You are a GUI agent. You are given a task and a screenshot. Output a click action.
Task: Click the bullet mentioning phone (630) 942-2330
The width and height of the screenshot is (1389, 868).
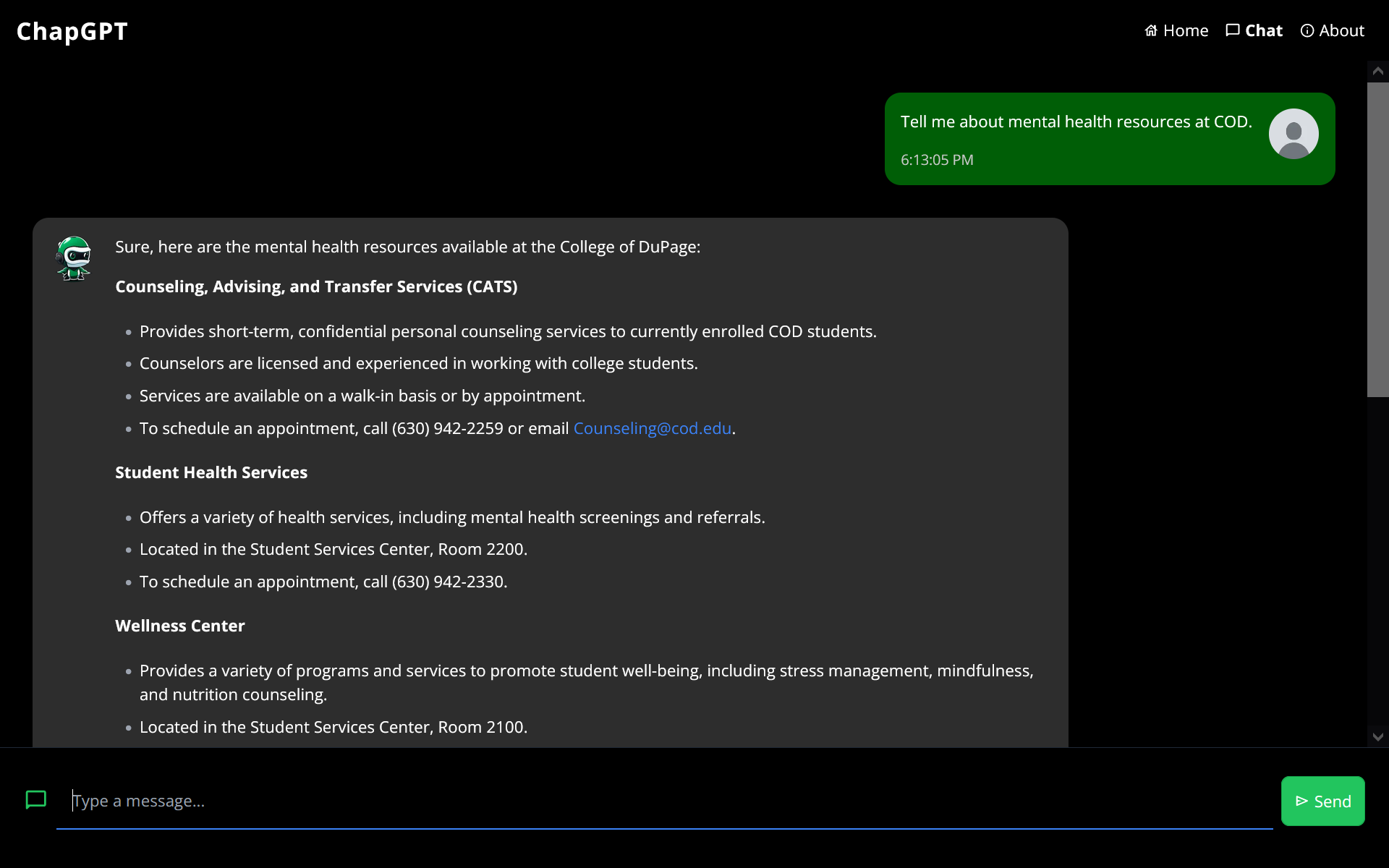pos(323,582)
